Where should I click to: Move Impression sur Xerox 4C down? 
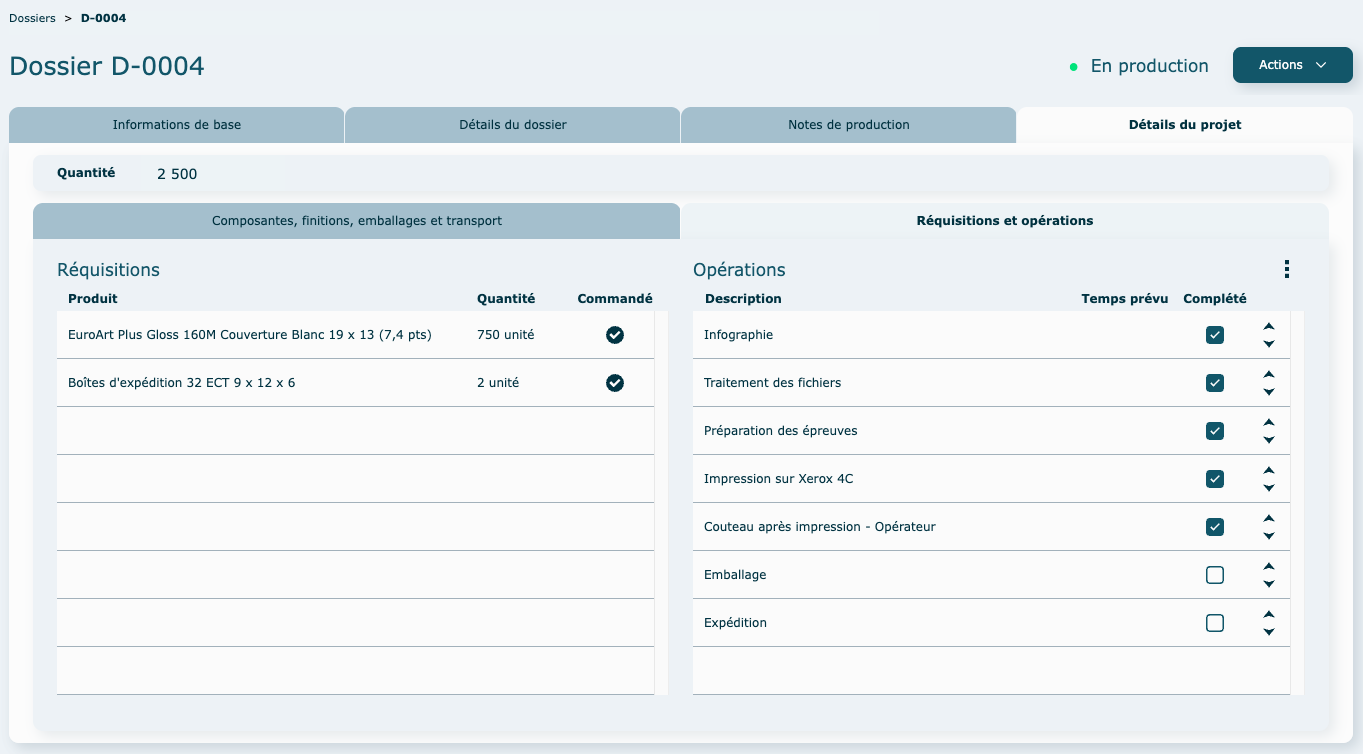tap(1269, 488)
